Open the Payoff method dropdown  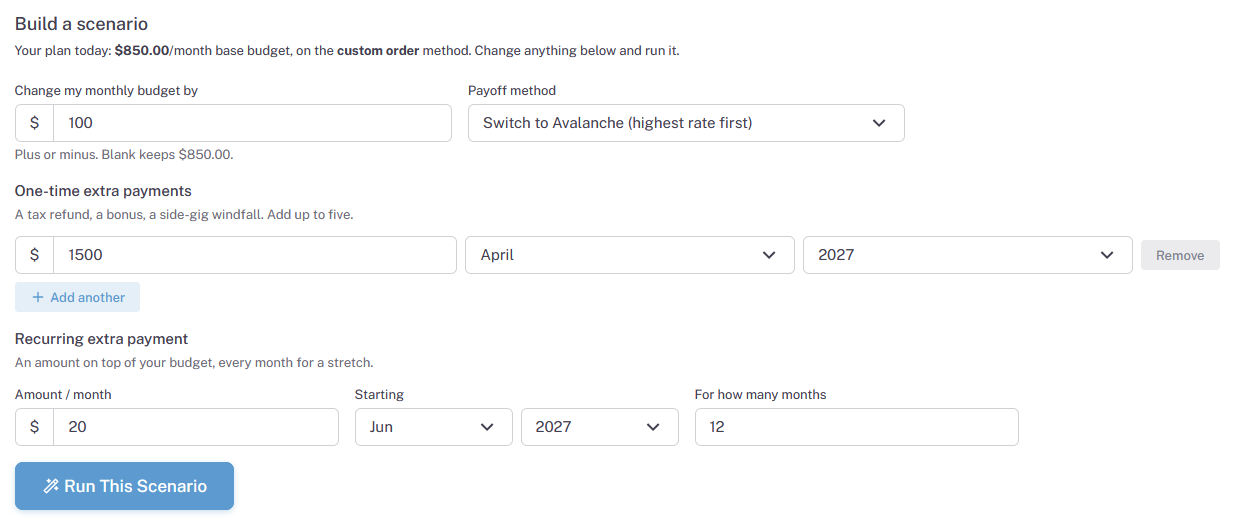click(x=686, y=123)
